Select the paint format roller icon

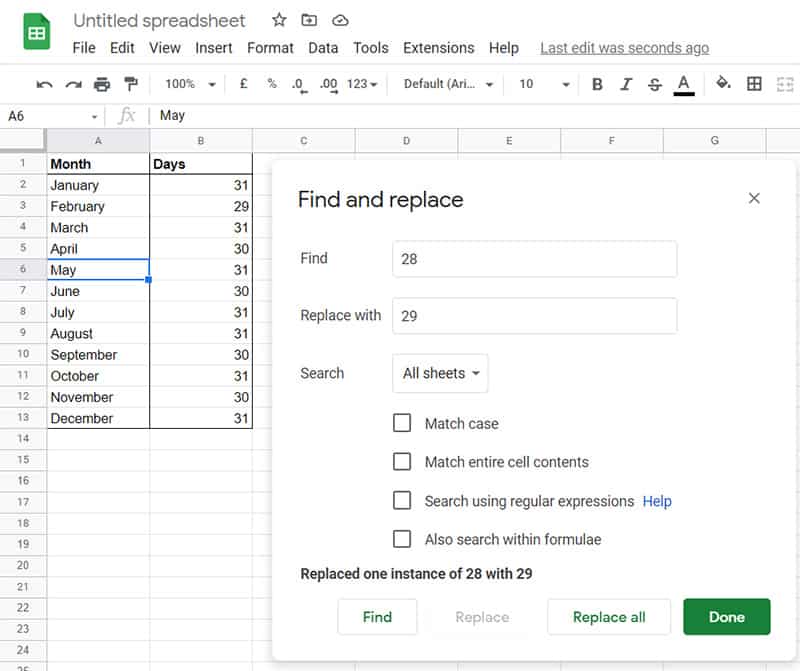(131, 85)
